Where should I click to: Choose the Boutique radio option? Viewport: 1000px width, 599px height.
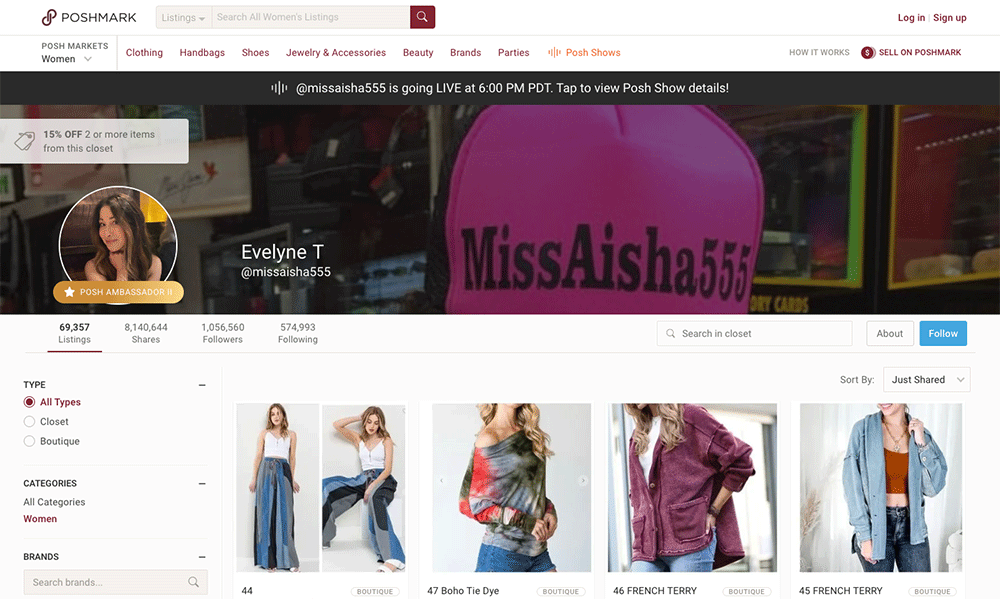click(x=29, y=441)
